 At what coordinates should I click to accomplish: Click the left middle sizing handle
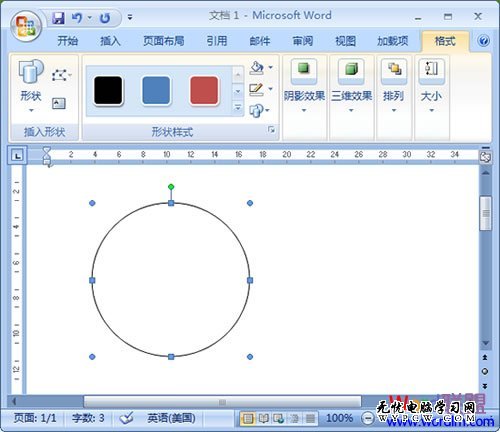pyautogui.click(x=92, y=280)
